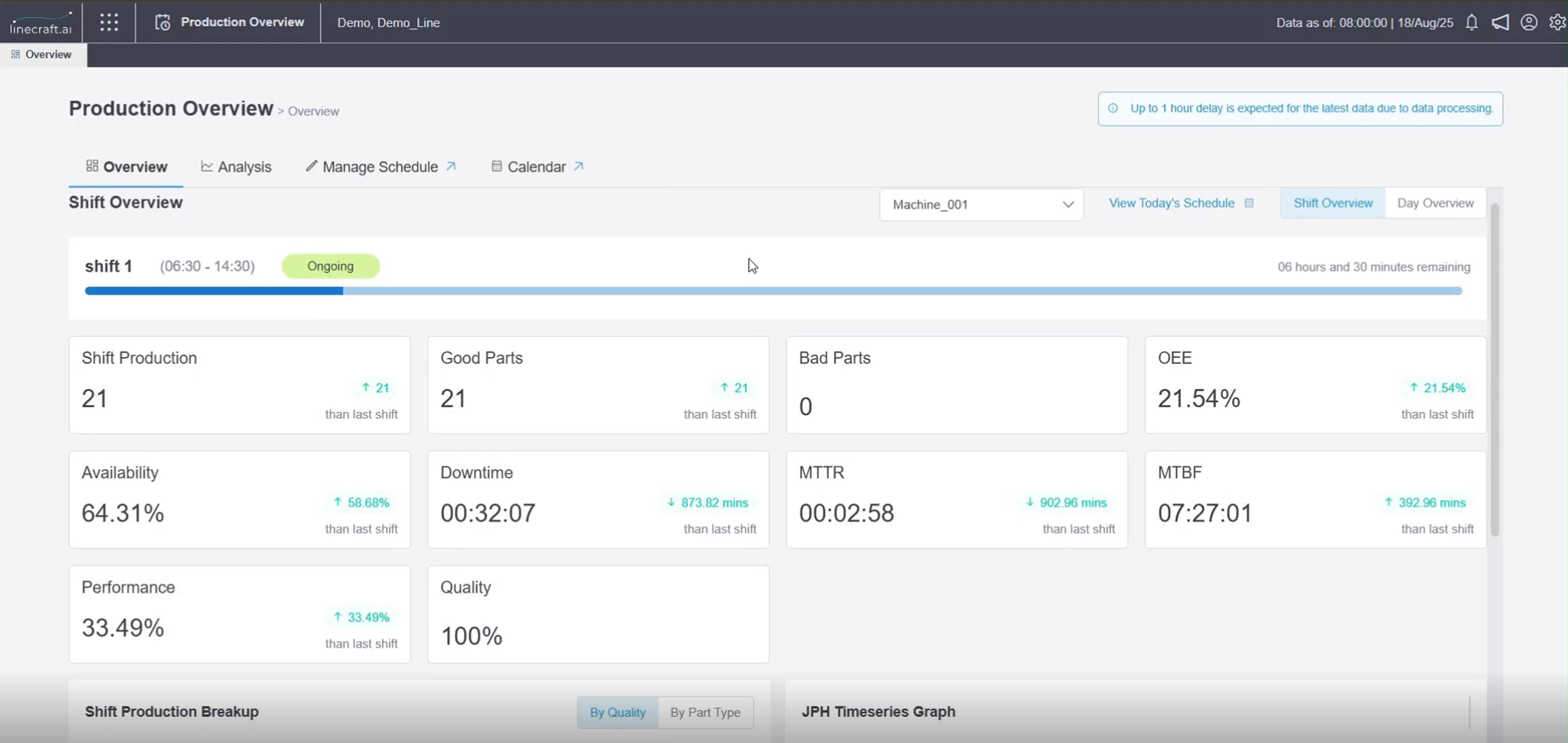Click the pencil icon of Manage Schedule

click(311, 166)
